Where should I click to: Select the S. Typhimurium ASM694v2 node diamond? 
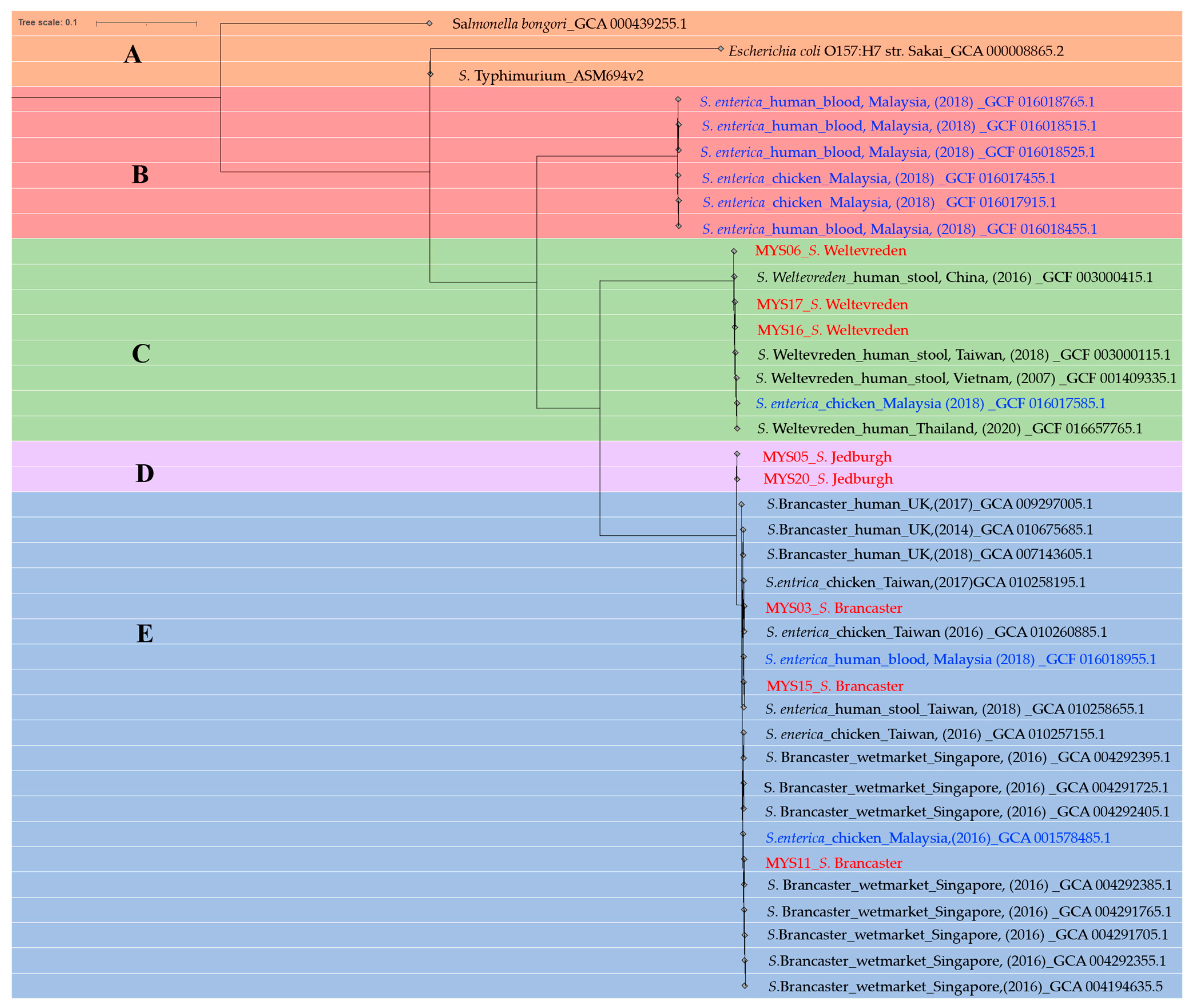coord(430,74)
